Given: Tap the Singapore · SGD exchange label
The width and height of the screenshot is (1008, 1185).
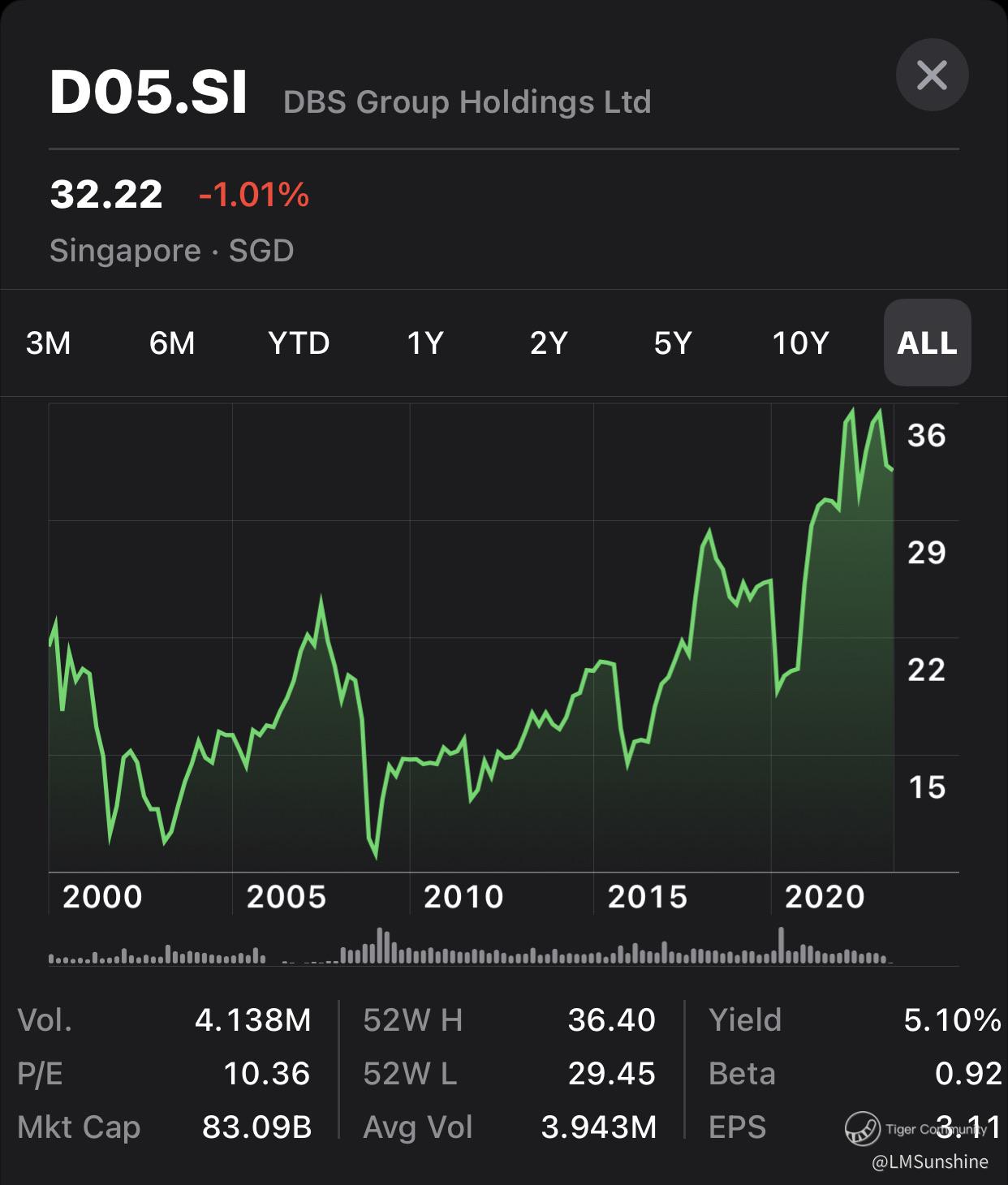Looking at the screenshot, I should 171,250.
